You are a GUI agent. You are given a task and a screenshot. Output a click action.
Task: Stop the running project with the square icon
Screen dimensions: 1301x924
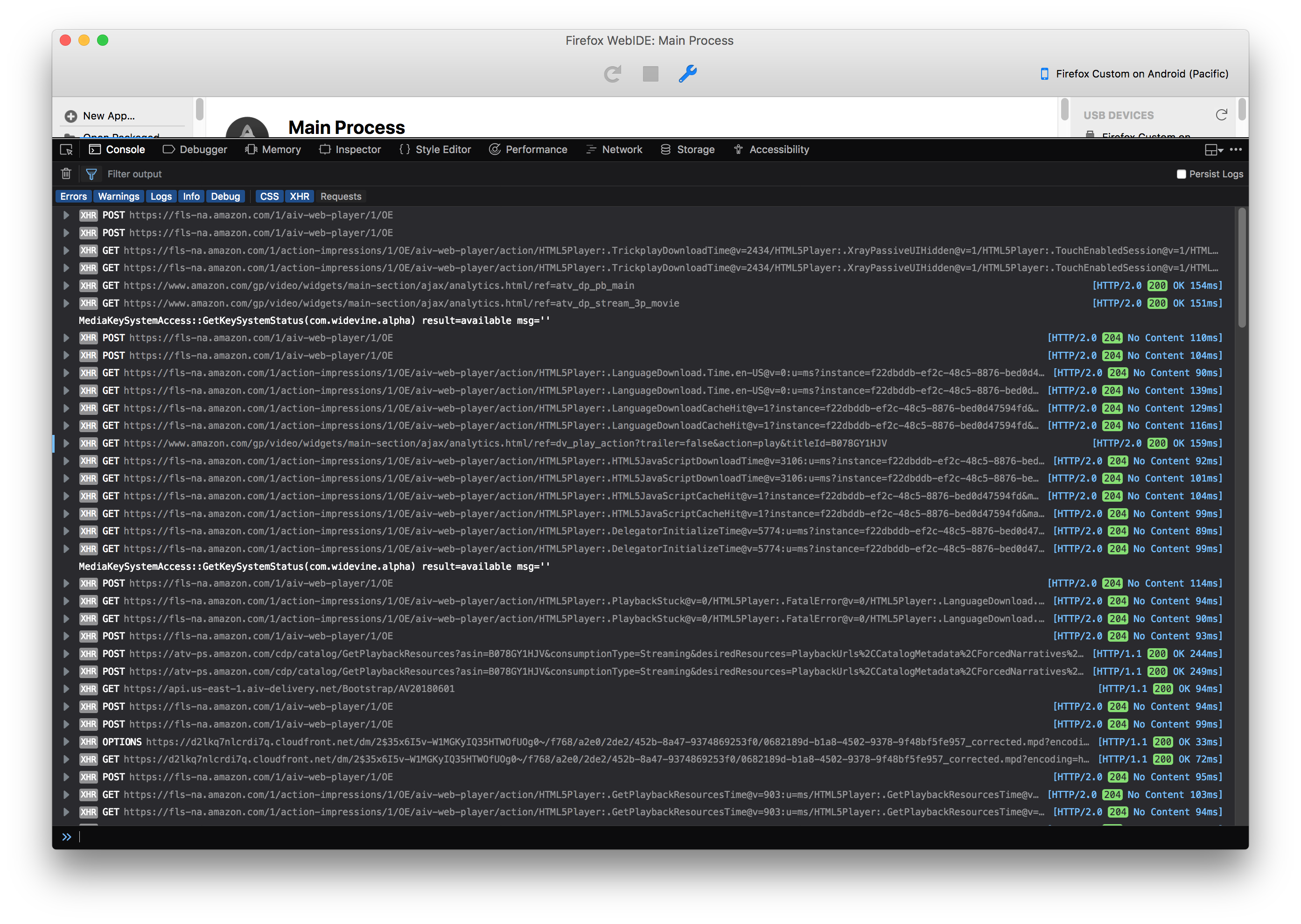[650, 73]
